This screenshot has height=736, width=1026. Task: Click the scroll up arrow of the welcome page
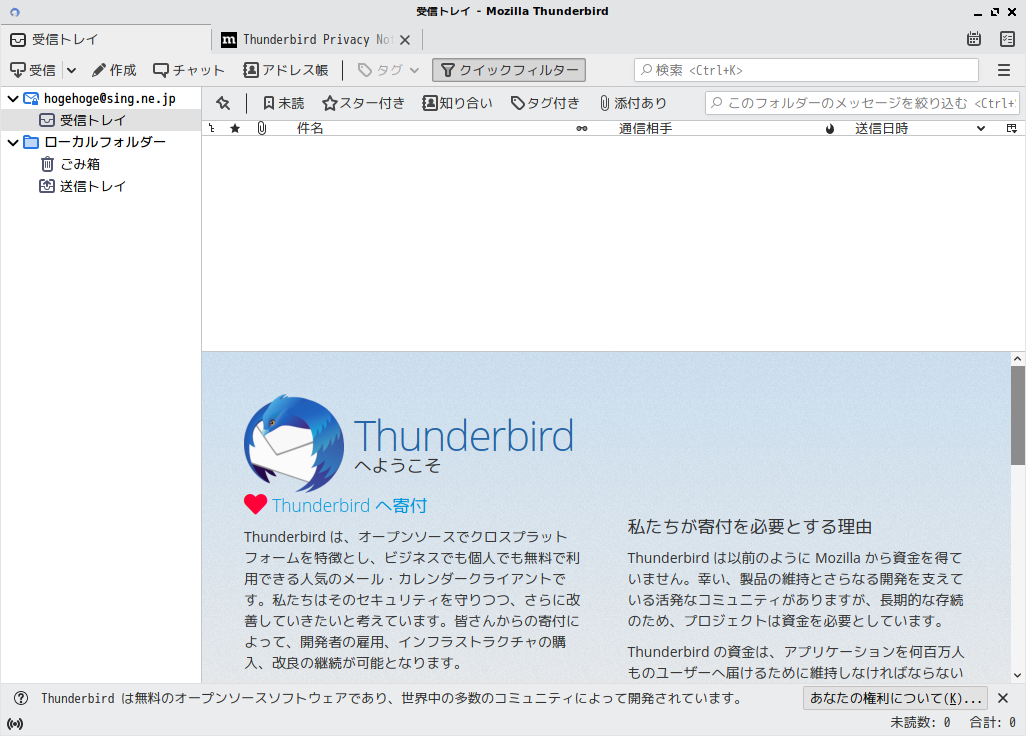pyautogui.click(x=1017, y=359)
